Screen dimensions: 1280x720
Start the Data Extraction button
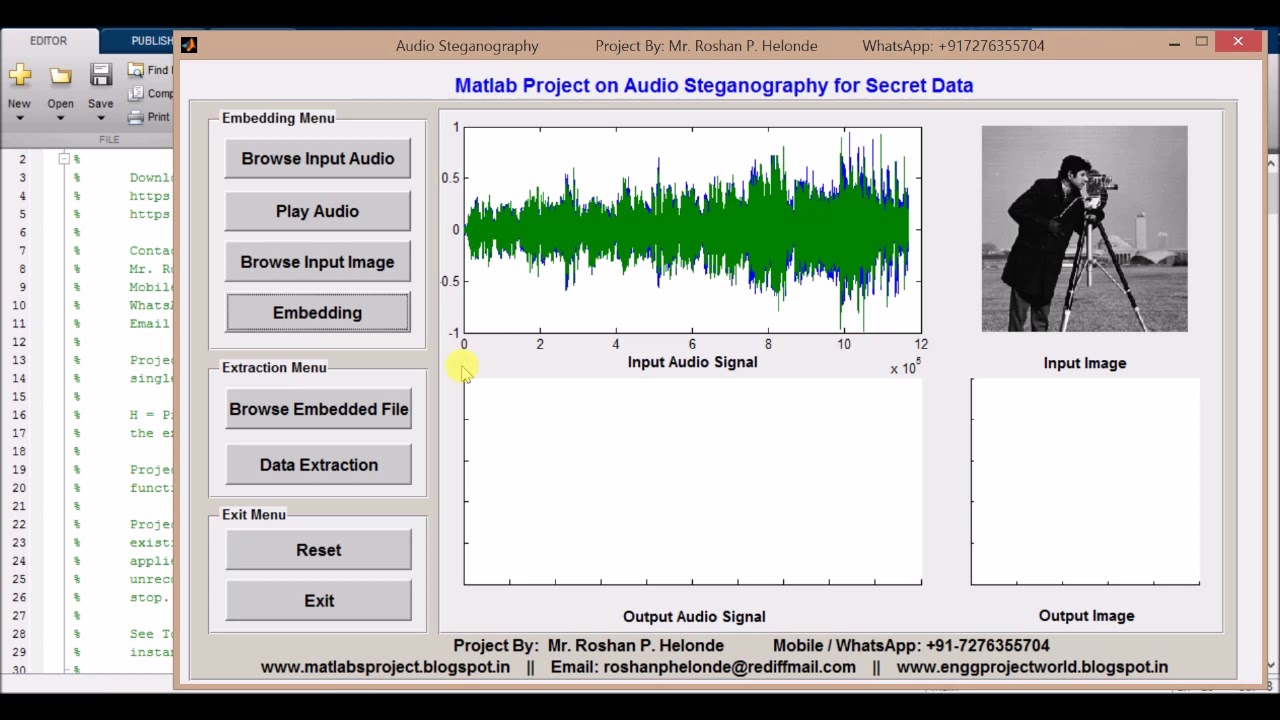point(318,465)
